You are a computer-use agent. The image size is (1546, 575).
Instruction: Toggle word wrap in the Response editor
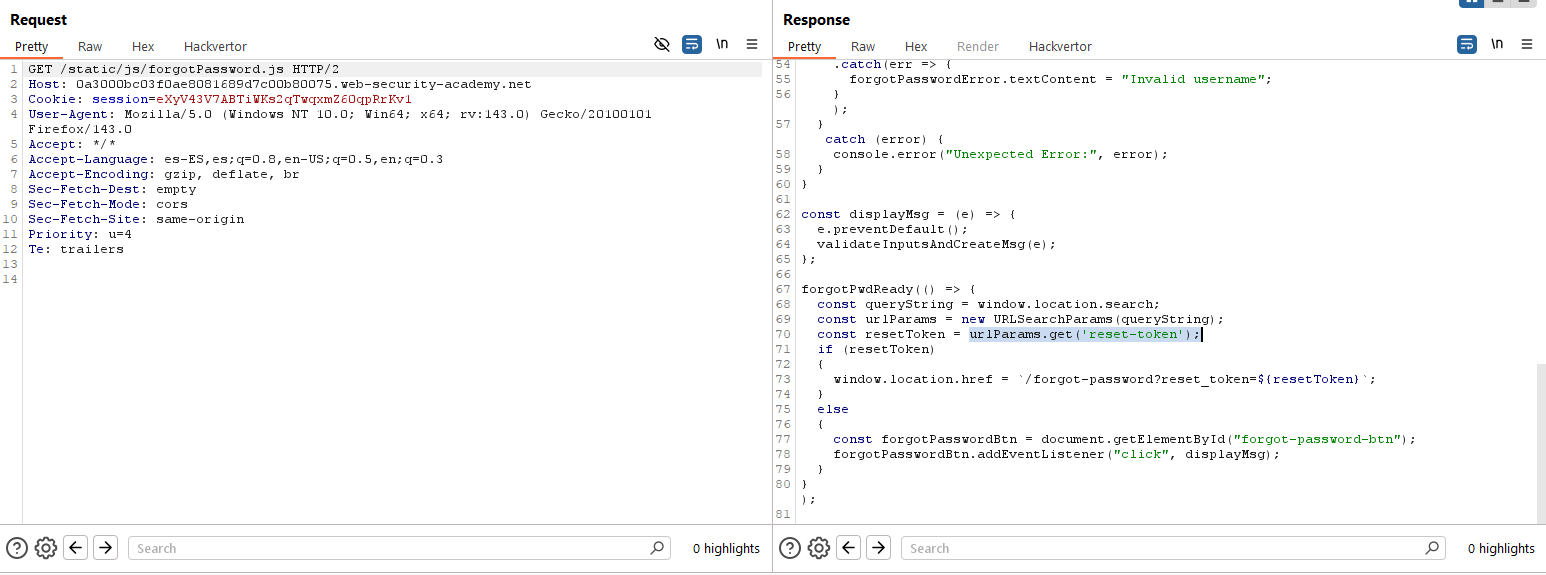(x=1466, y=45)
